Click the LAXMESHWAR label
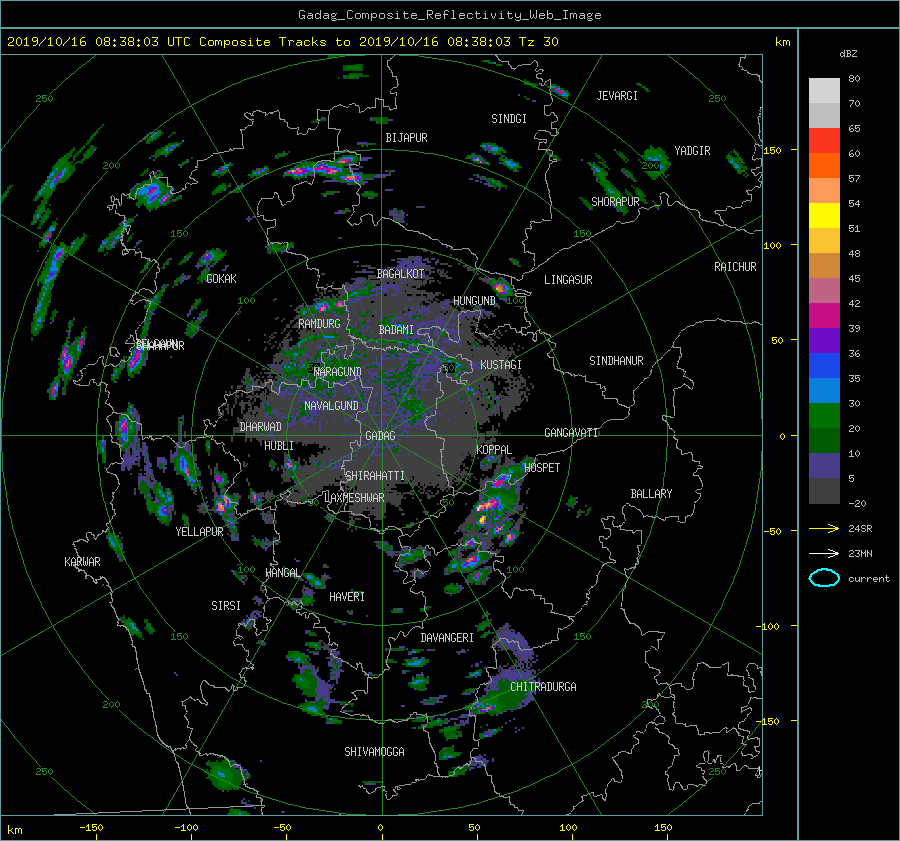Screen dimensions: 900x841 coord(354,498)
